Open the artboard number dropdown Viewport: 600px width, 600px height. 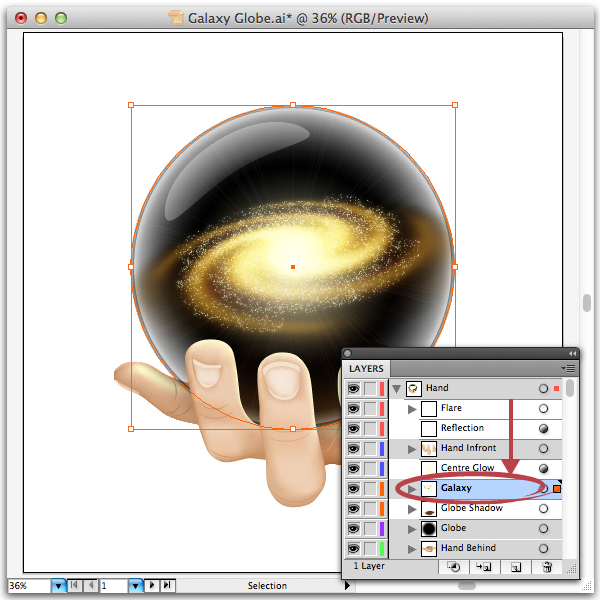click(x=136, y=585)
